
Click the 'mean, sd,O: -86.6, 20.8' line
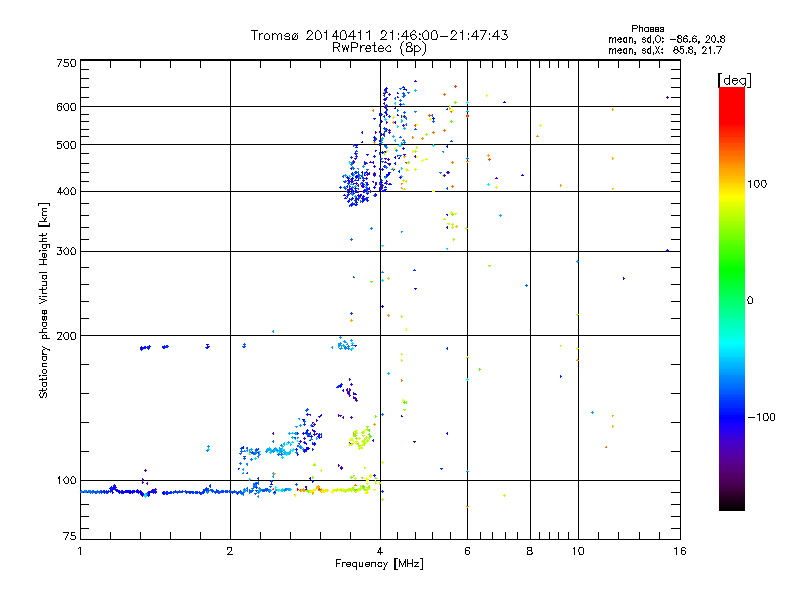pos(666,39)
